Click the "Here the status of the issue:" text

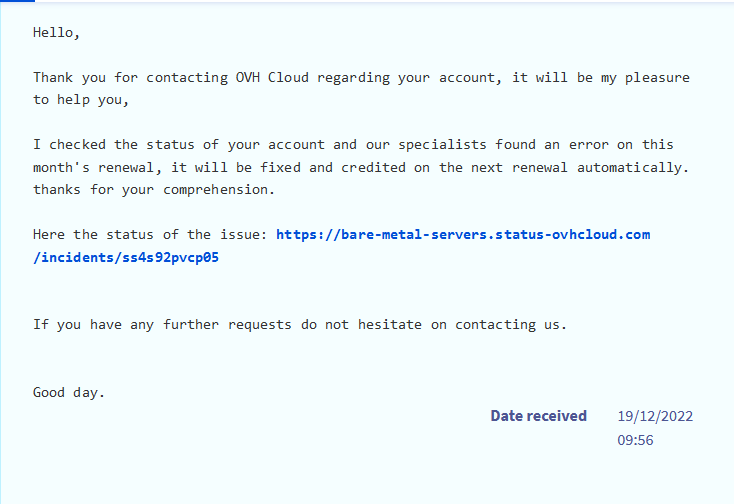click(150, 234)
